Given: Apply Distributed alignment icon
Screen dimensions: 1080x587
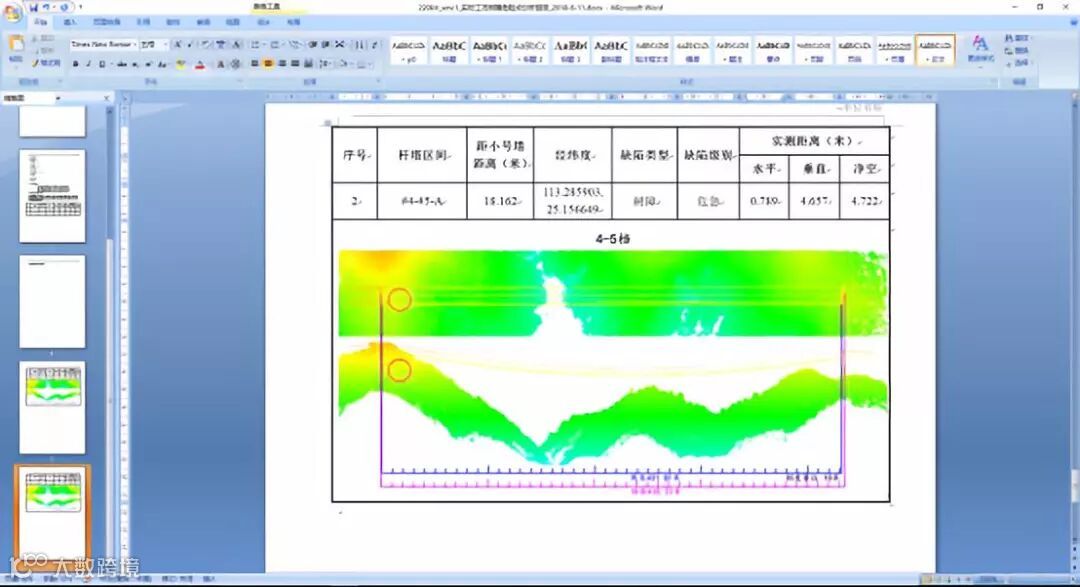Looking at the screenshot, I should [x=307, y=64].
